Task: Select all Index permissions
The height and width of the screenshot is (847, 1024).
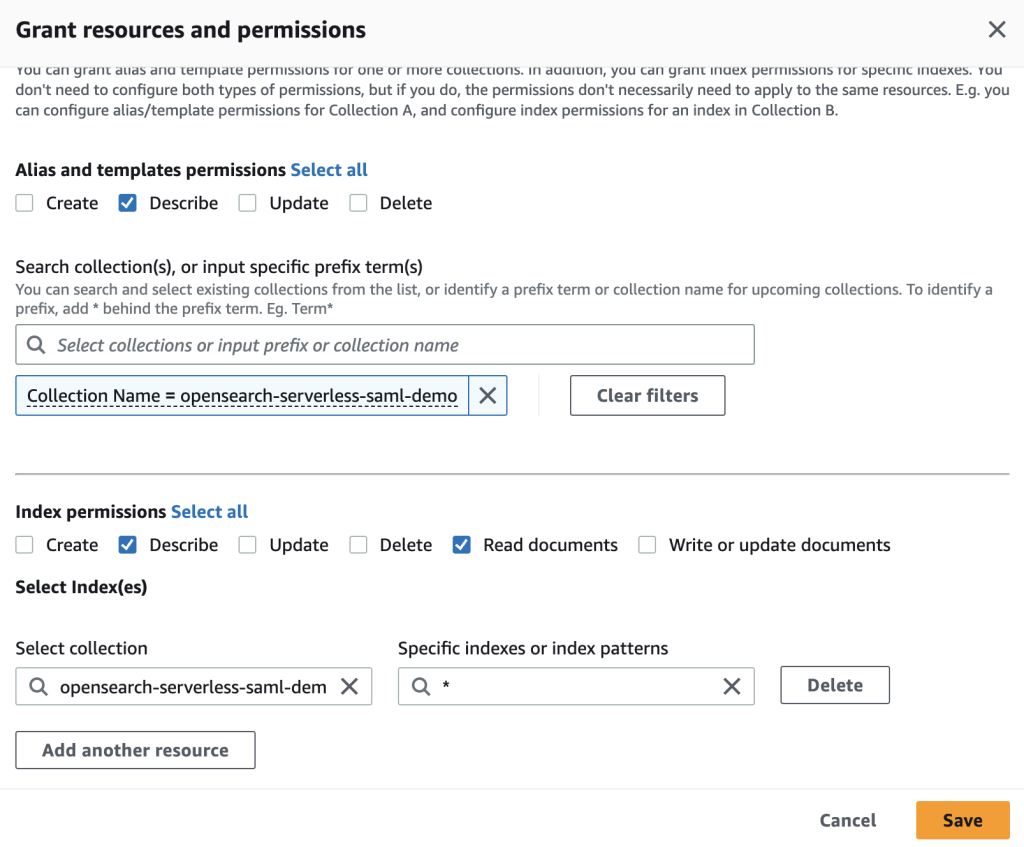Action: pos(209,512)
